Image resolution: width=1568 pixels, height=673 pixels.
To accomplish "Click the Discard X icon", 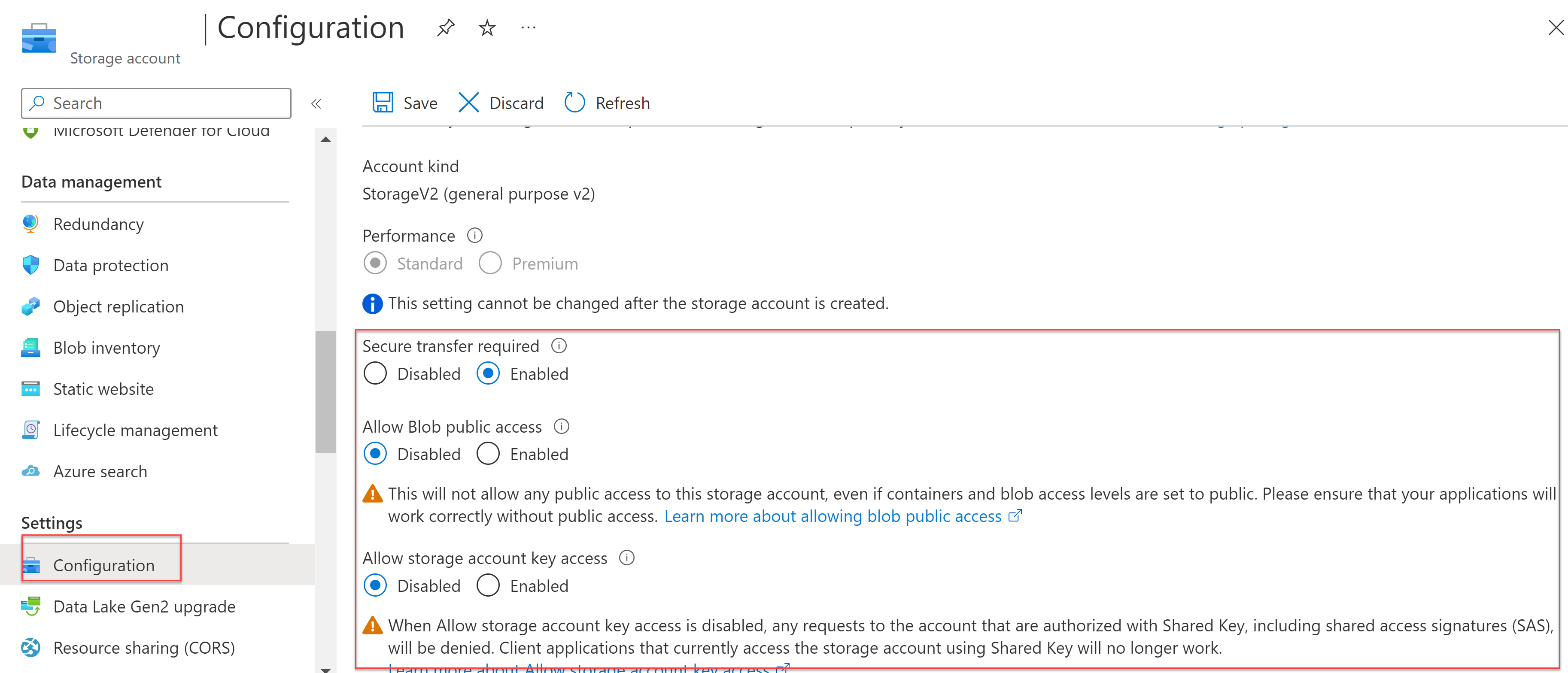I will [468, 103].
